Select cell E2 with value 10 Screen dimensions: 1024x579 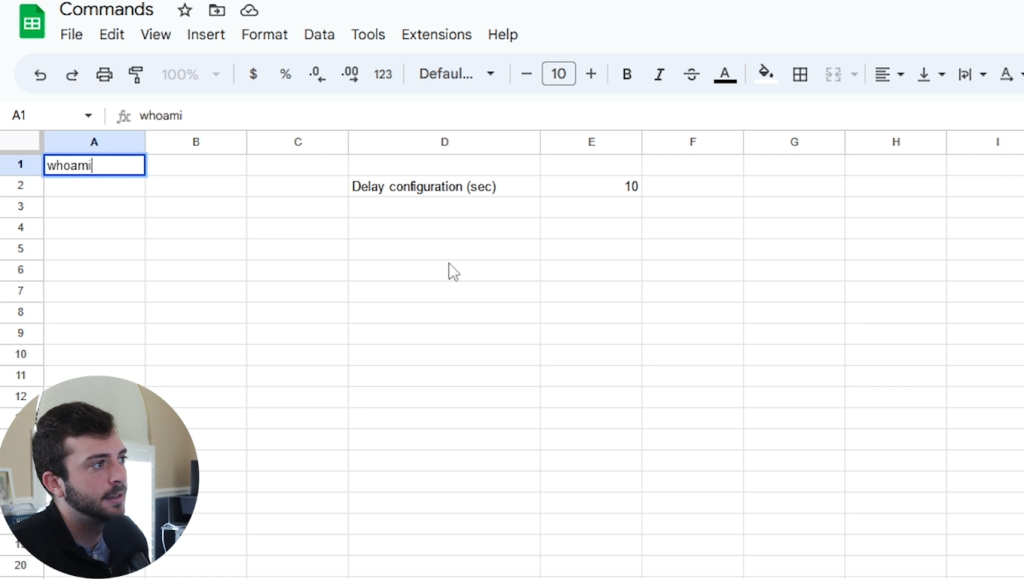tap(591, 186)
